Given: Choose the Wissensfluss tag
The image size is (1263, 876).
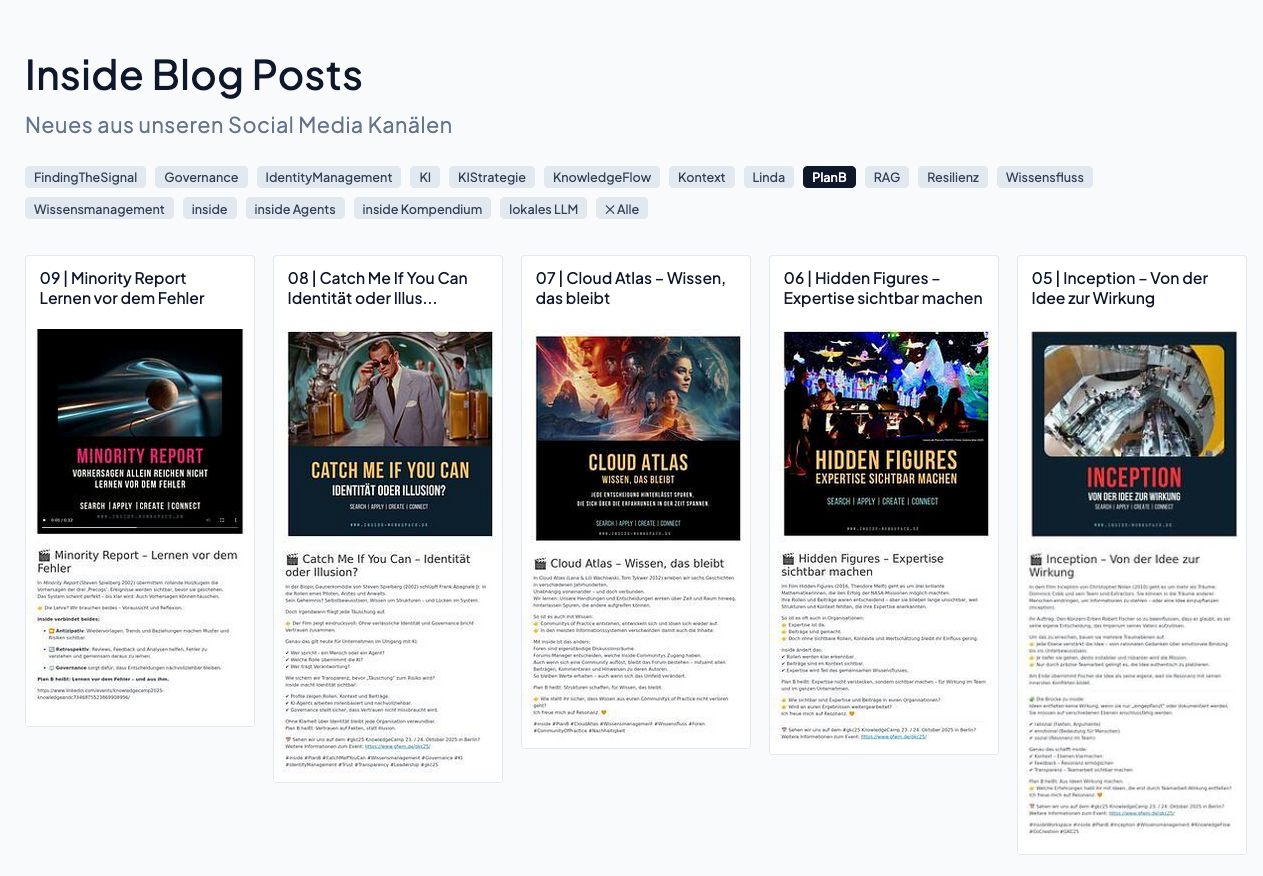Looking at the screenshot, I should [1045, 177].
